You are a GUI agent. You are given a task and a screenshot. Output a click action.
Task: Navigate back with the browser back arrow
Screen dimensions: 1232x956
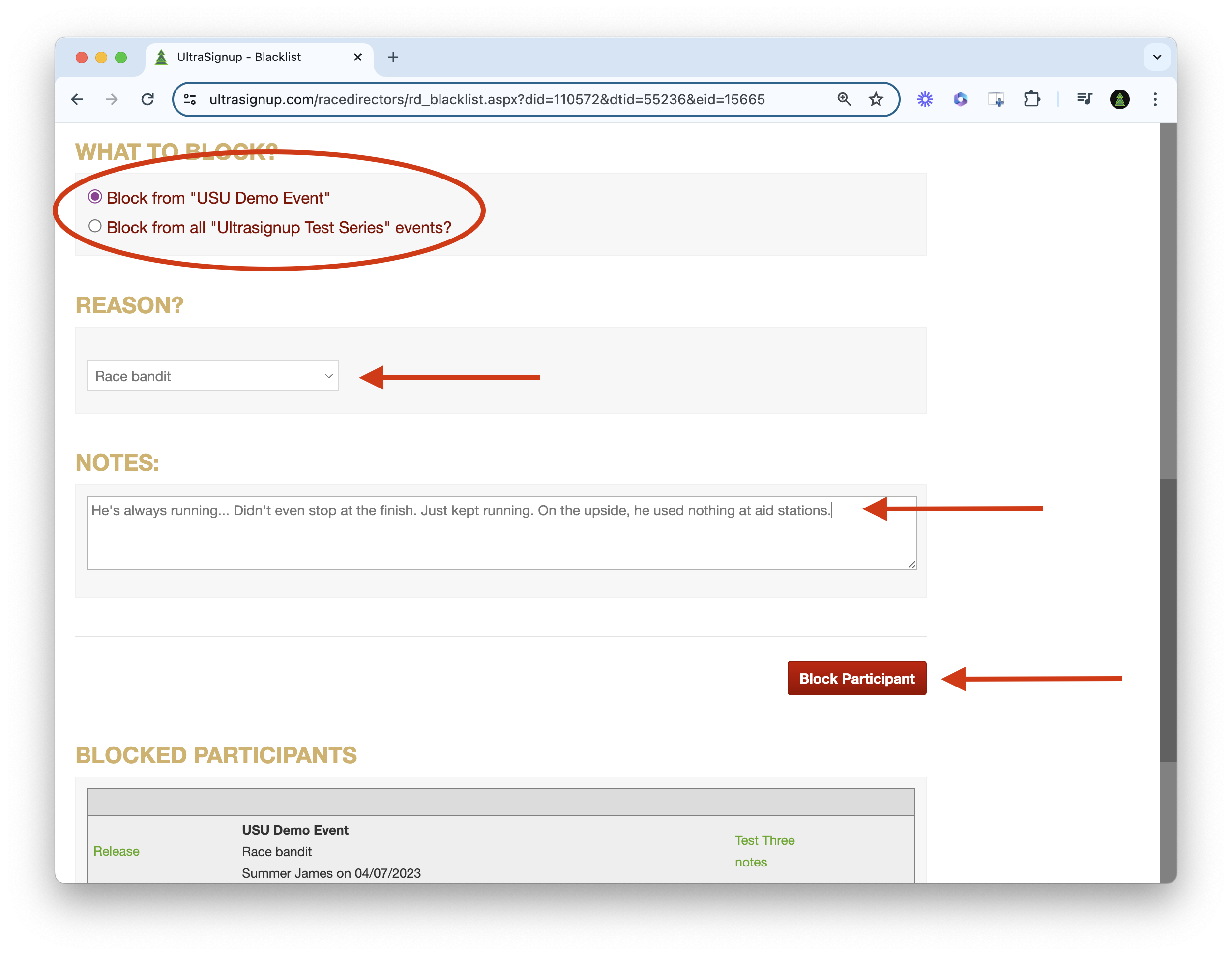coord(77,99)
